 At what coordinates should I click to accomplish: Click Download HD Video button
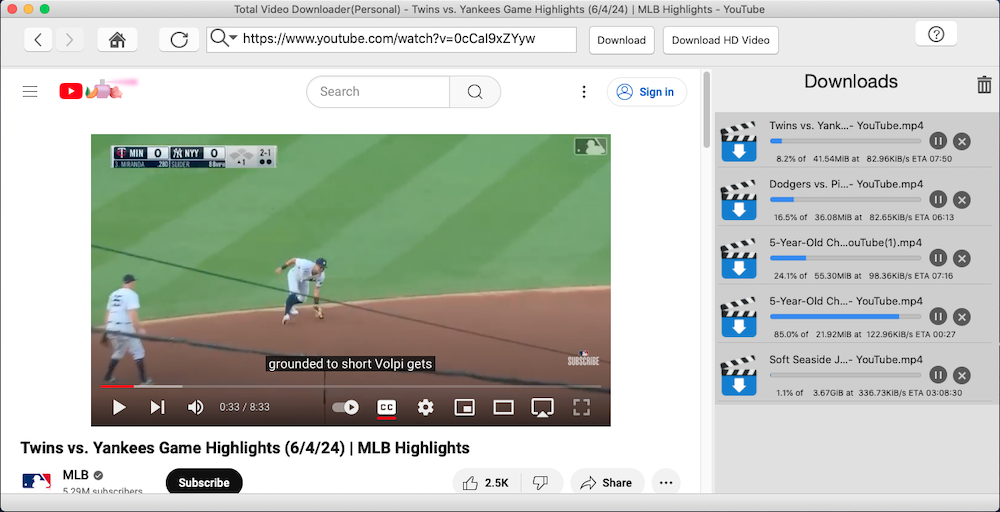[x=721, y=40]
